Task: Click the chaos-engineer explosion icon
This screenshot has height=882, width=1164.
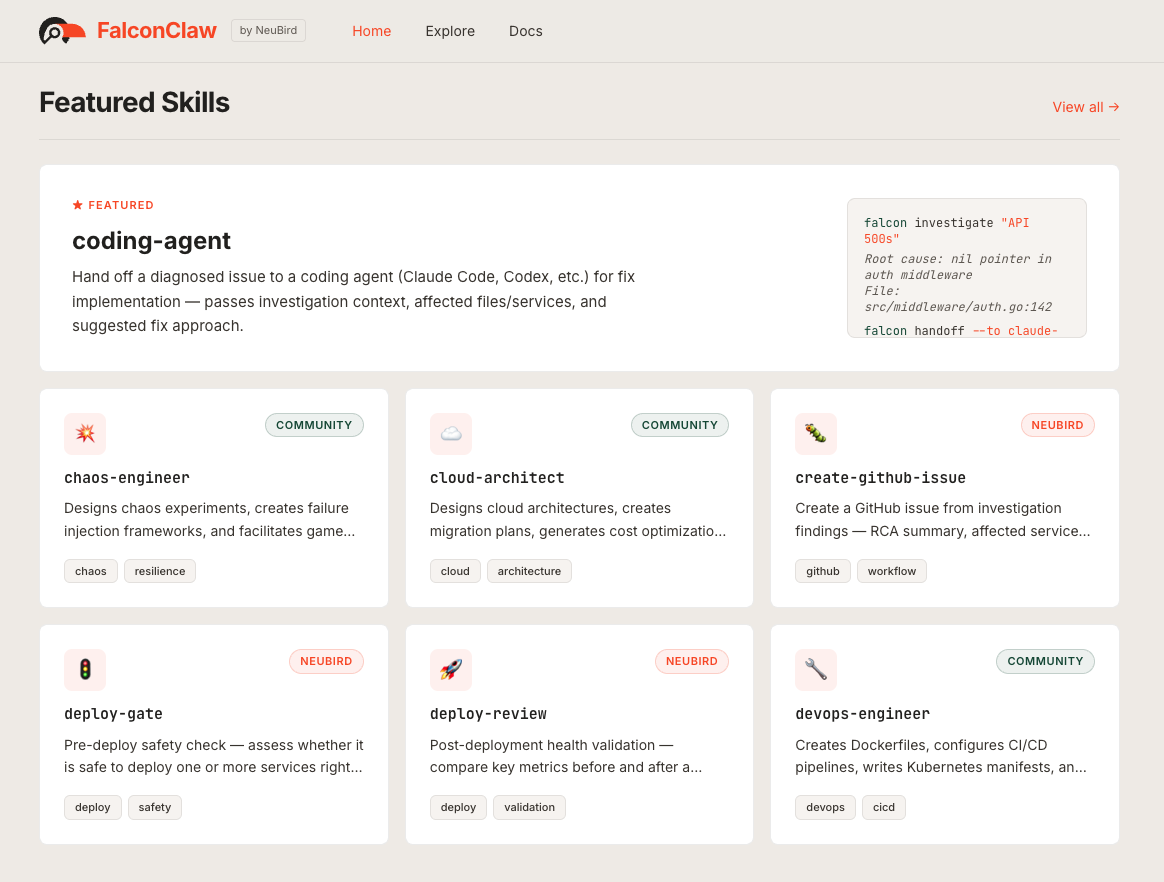Action: click(x=85, y=434)
